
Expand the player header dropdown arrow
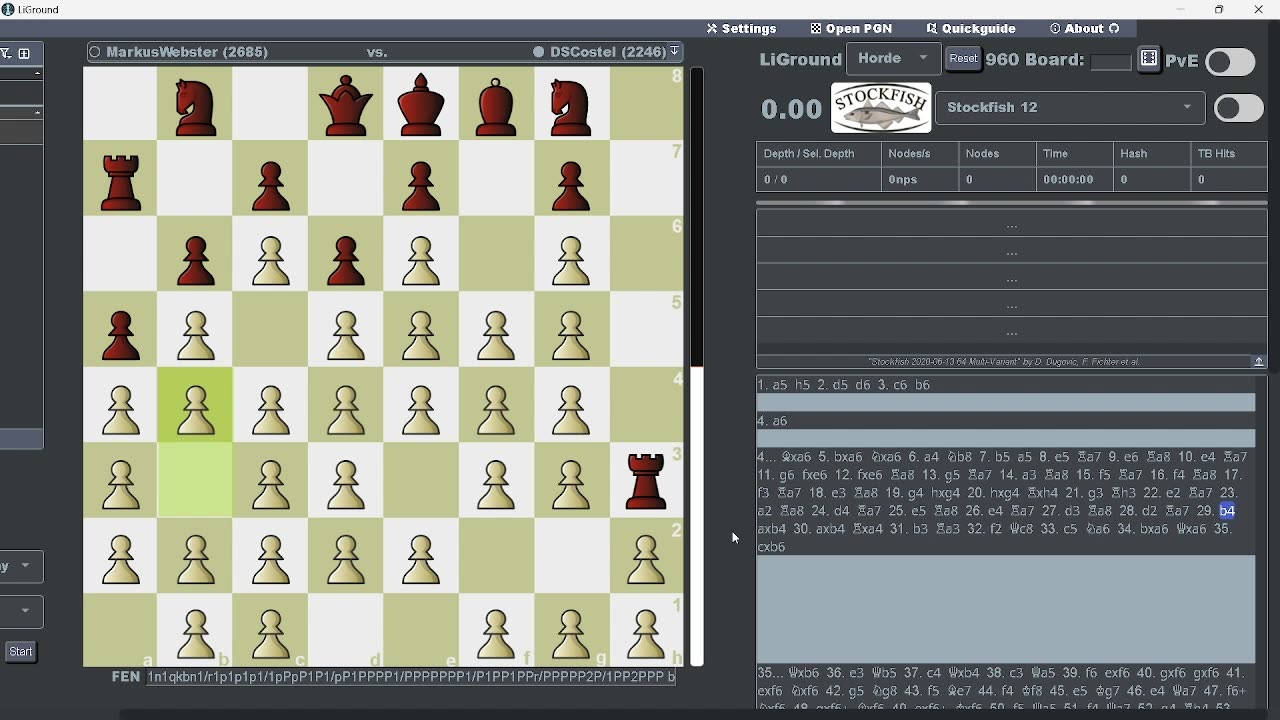pos(676,52)
